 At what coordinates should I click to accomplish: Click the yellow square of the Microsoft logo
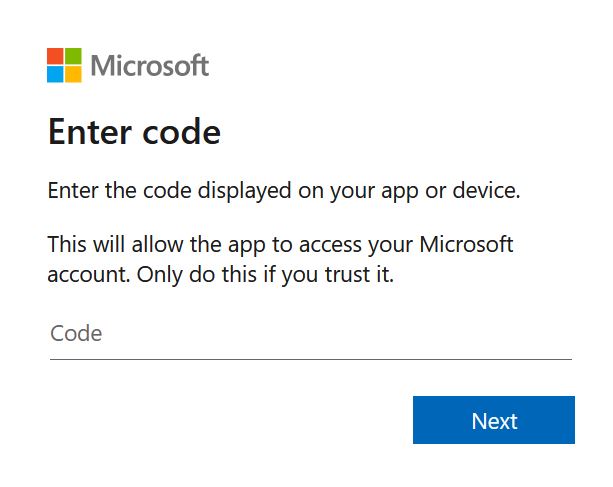73,74
